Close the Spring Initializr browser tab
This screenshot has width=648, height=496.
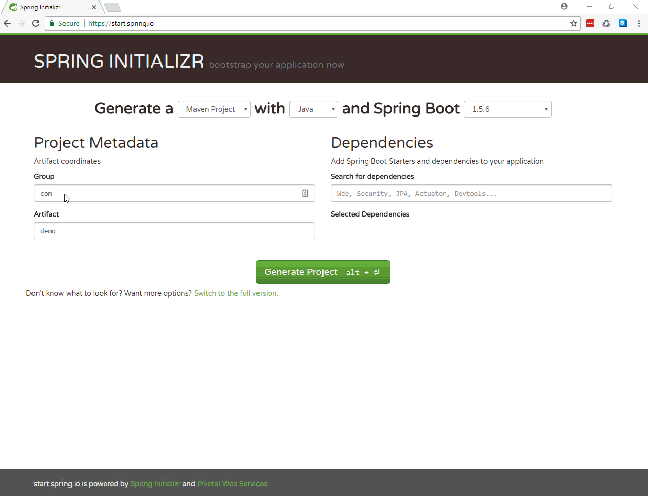(x=94, y=7)
